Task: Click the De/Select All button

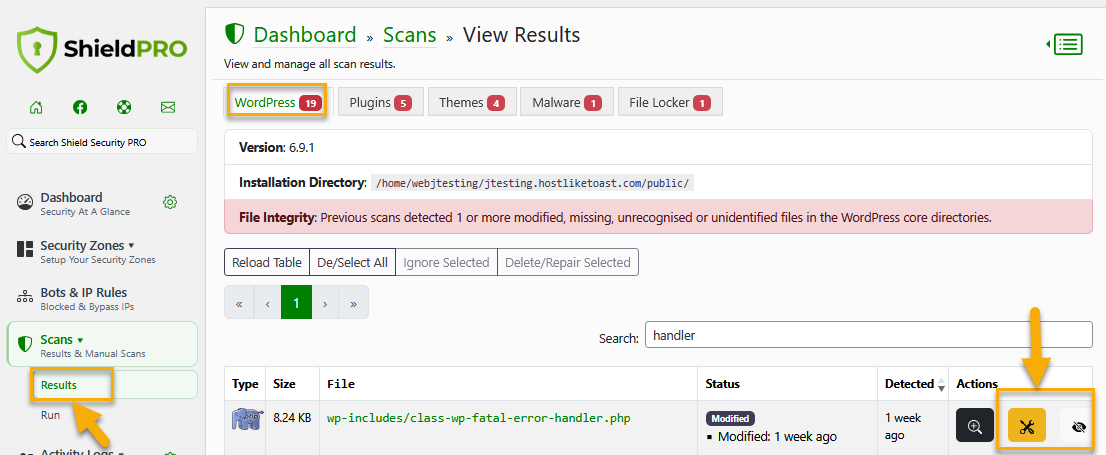Action: point(353,262)
